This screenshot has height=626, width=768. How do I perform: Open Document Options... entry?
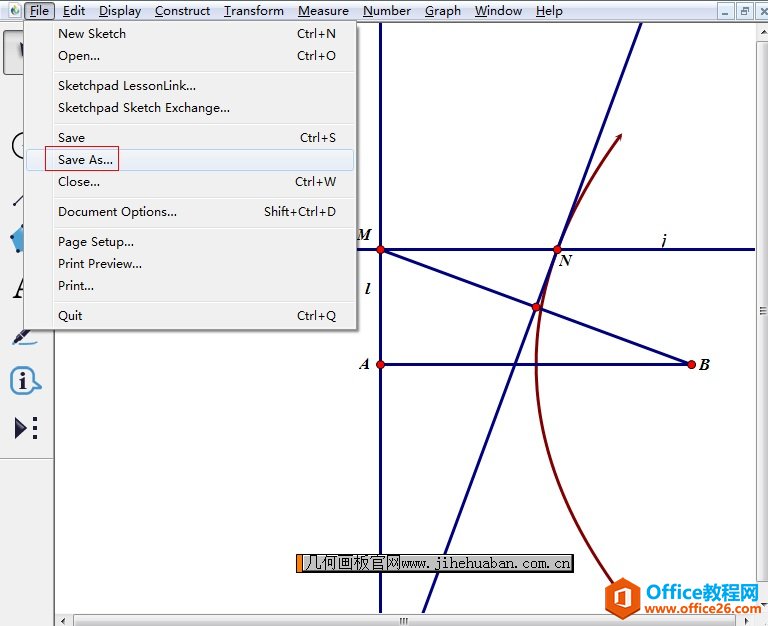[117, 212]
